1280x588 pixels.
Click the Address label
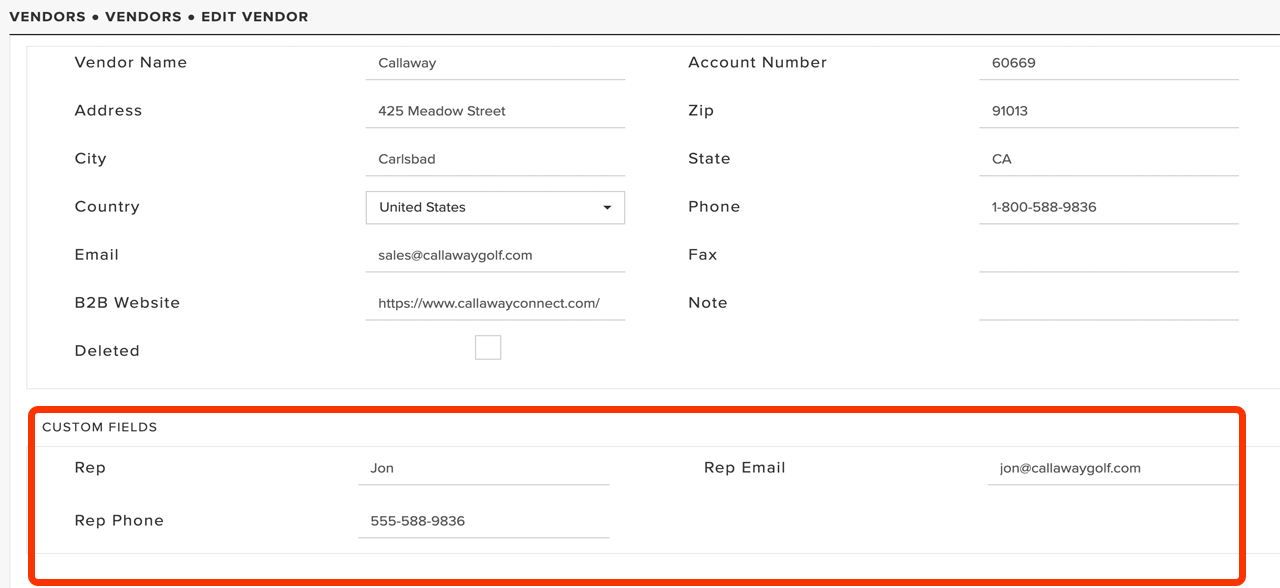pos(108,110)
